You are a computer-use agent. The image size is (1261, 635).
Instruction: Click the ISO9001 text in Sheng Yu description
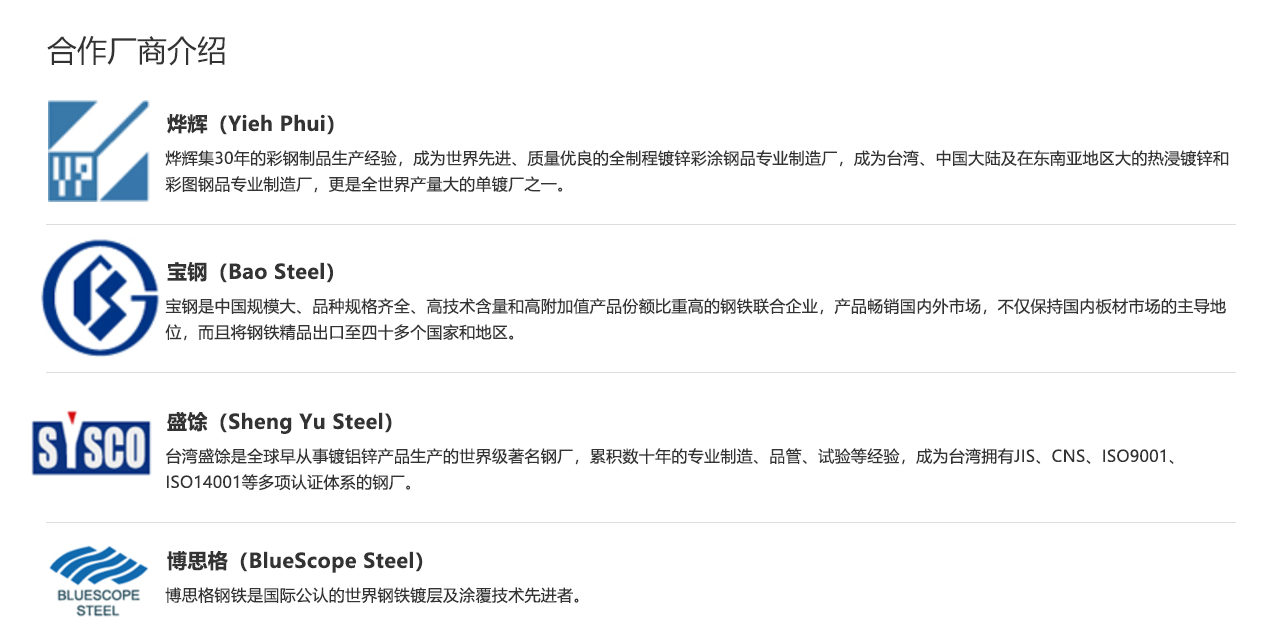pos(1134,457)
